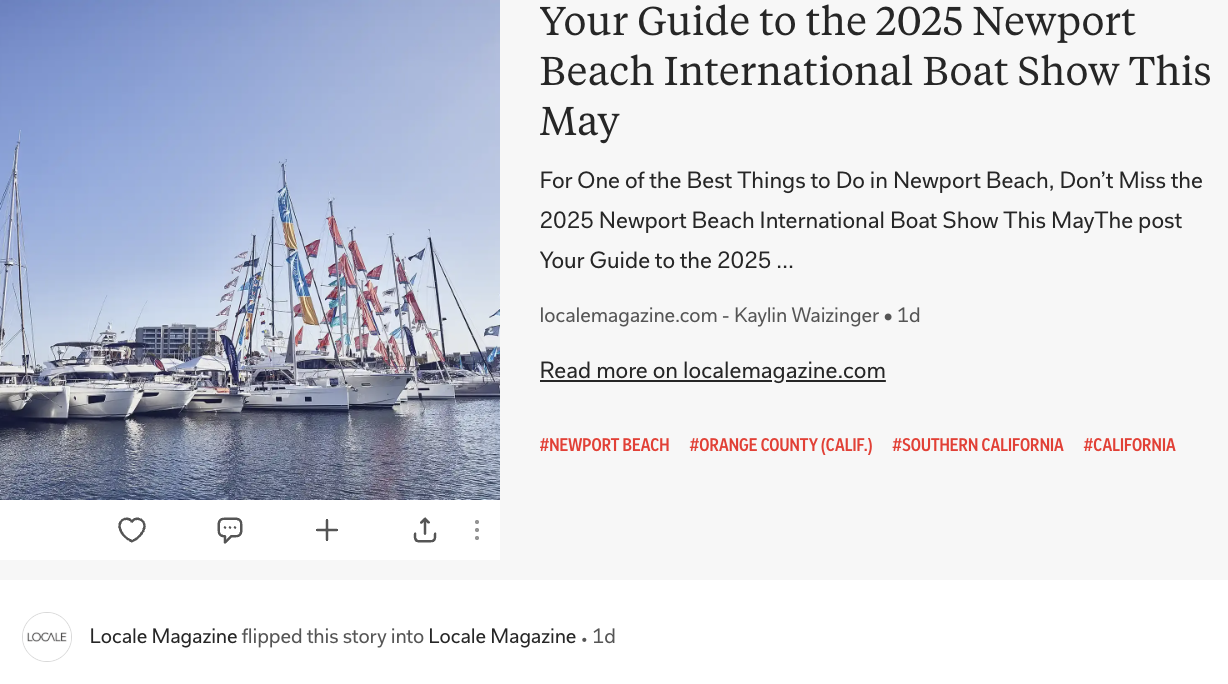Share the article via the share icon
Screen dimensions: 1228x684
pyautogui.click(x=425, y=530)
